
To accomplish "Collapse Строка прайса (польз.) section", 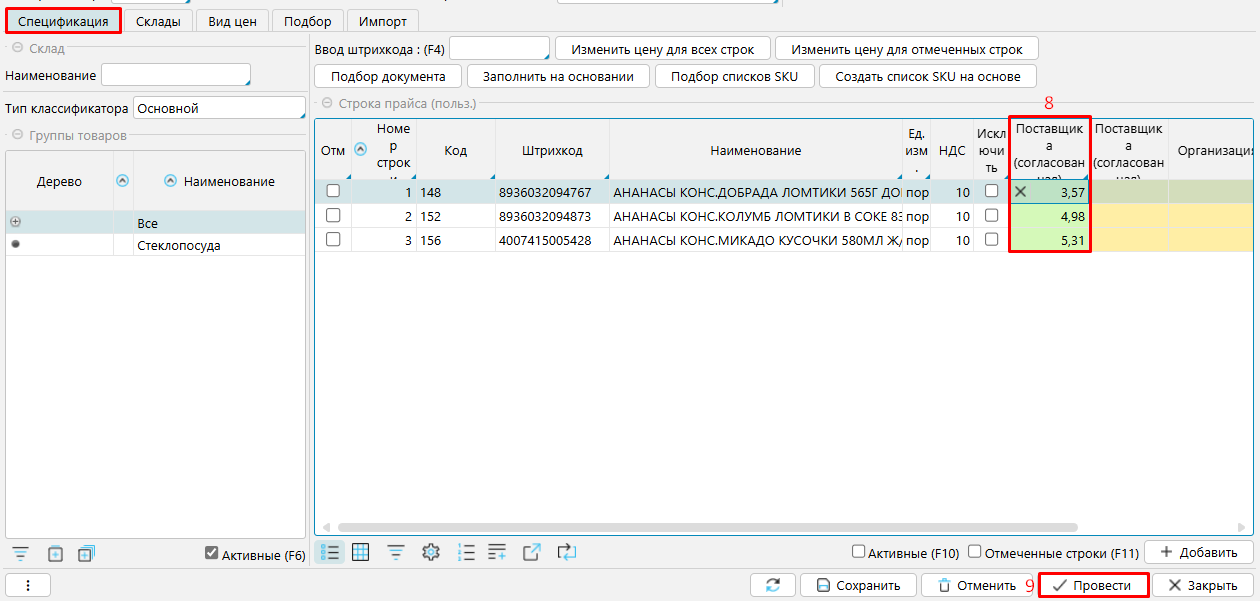I will pyautogui.click(x=327, y=103).
